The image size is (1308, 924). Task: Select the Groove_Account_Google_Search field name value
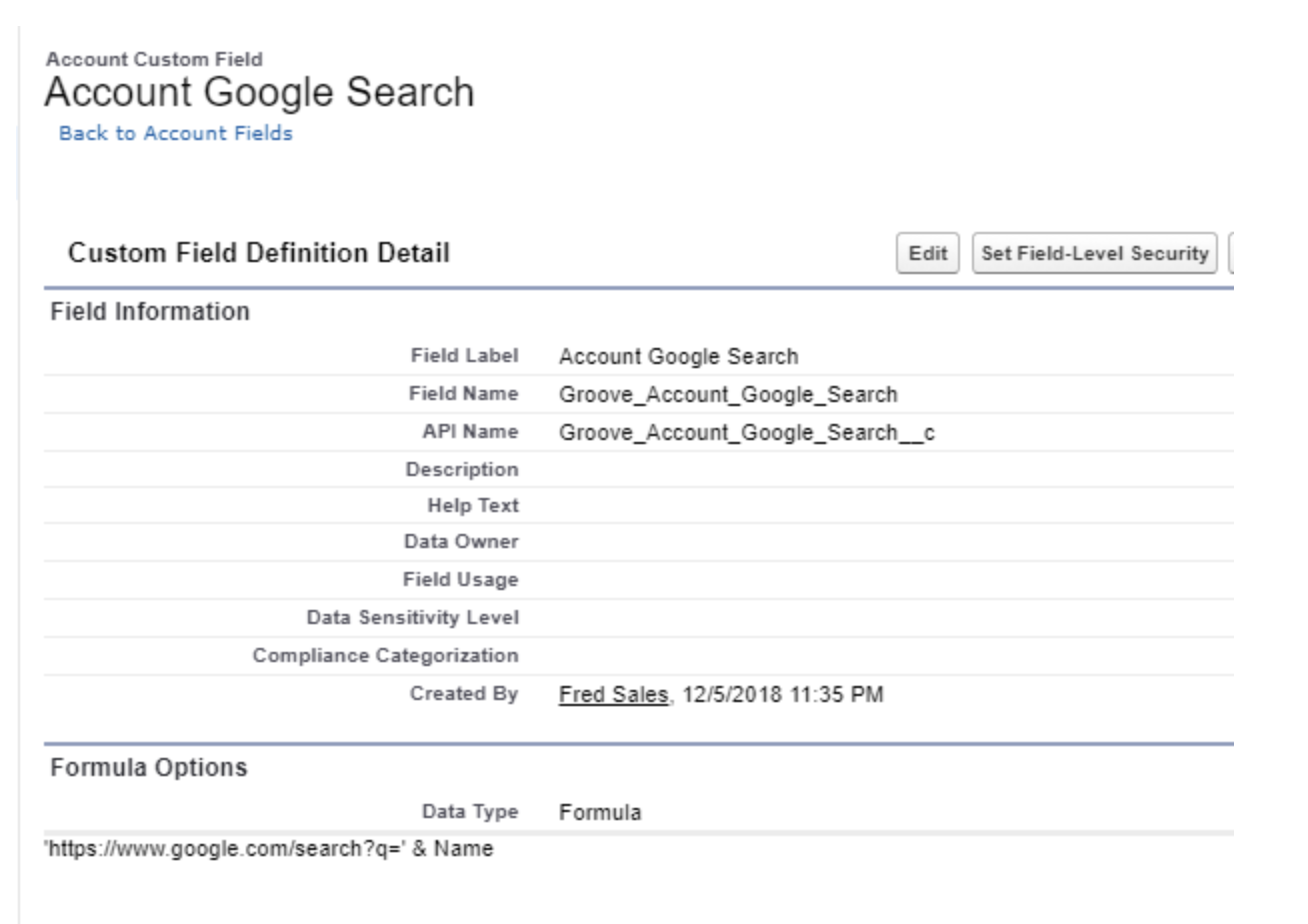point(727,394)
